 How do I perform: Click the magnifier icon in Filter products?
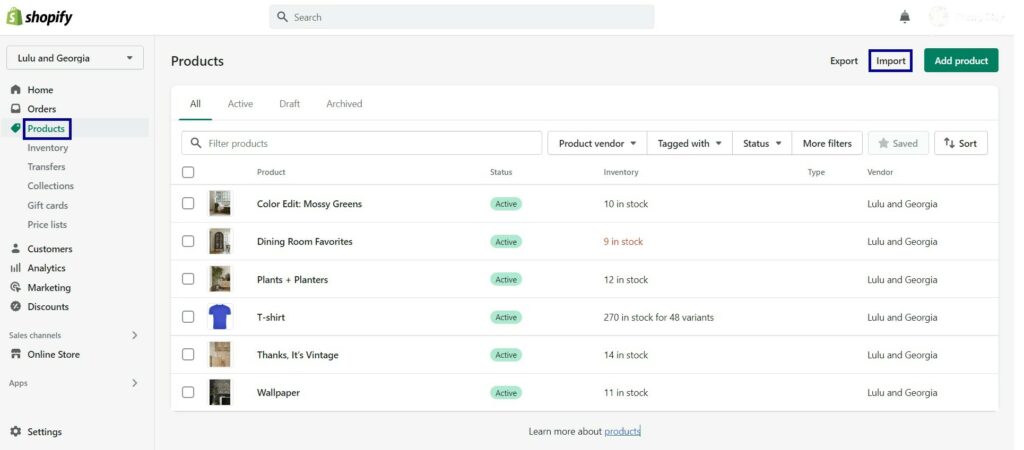196,143
